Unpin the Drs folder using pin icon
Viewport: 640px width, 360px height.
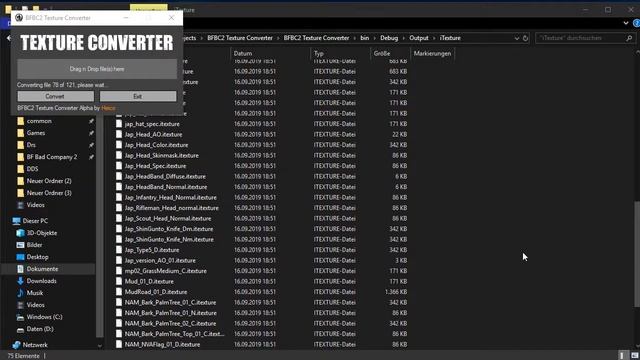[x=91, y=145]
